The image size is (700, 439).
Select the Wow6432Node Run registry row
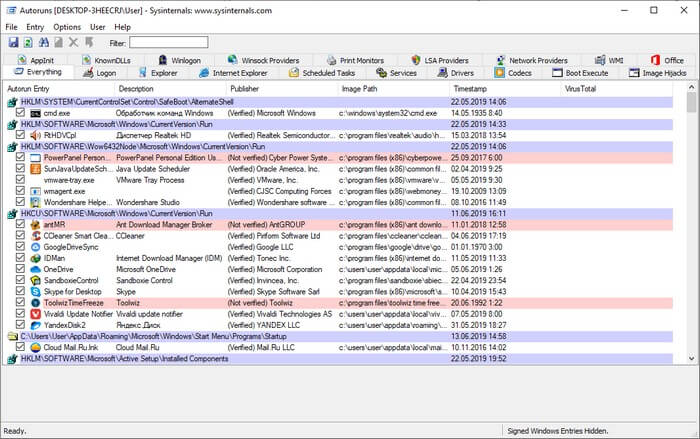[340, 146]
